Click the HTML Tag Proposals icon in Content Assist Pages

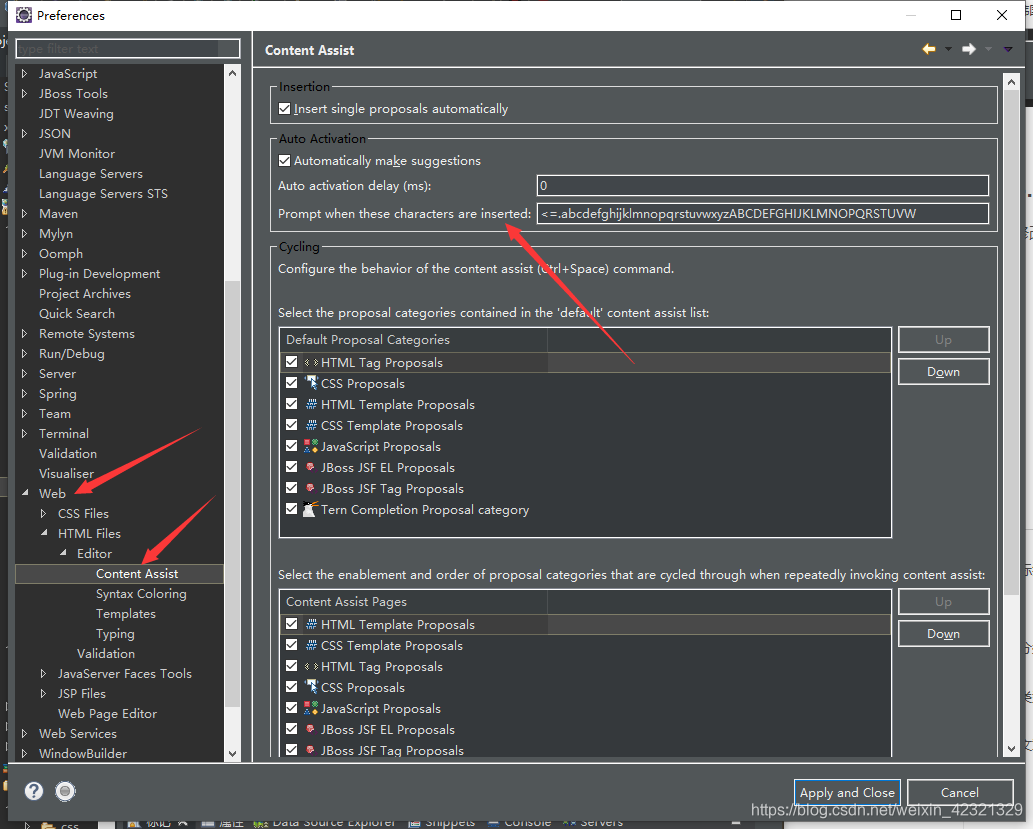[x=311, y=666]
